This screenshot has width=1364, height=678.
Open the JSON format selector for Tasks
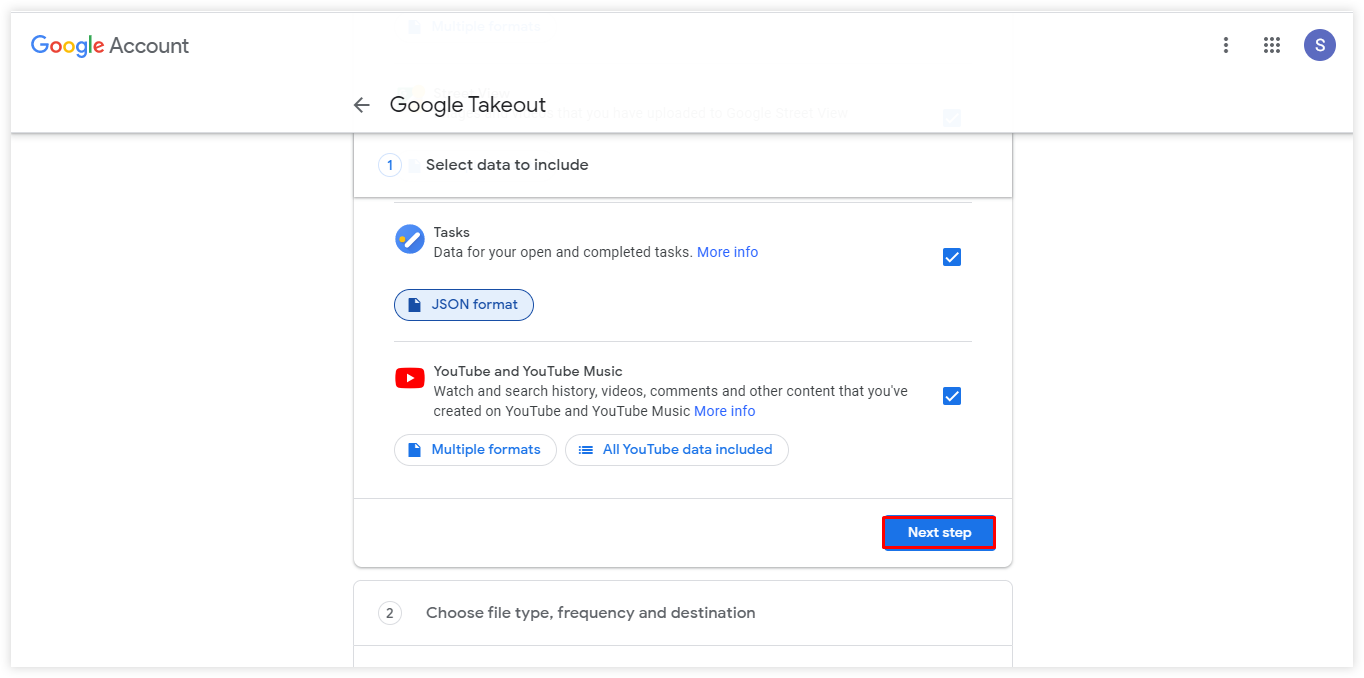pos(463,304)
